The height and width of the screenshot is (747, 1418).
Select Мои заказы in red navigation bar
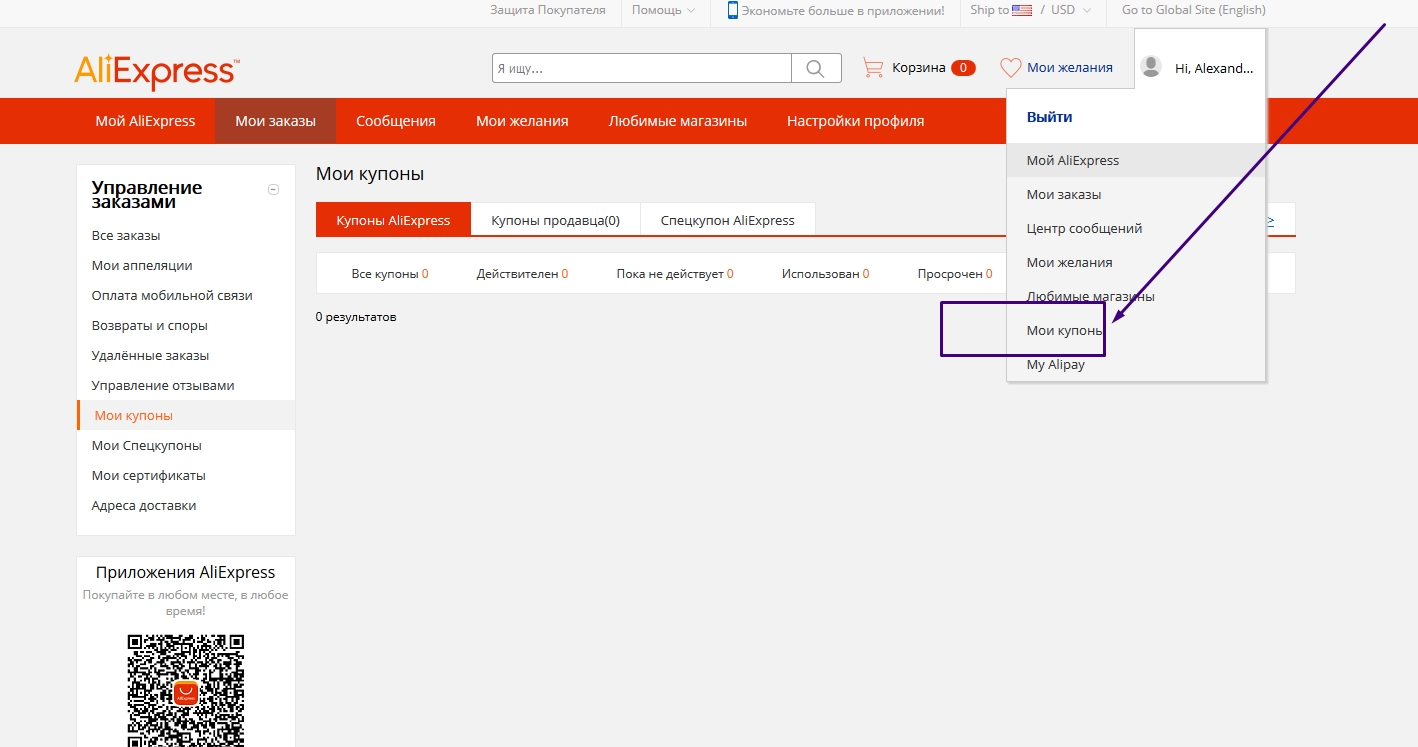coord(275,121)
